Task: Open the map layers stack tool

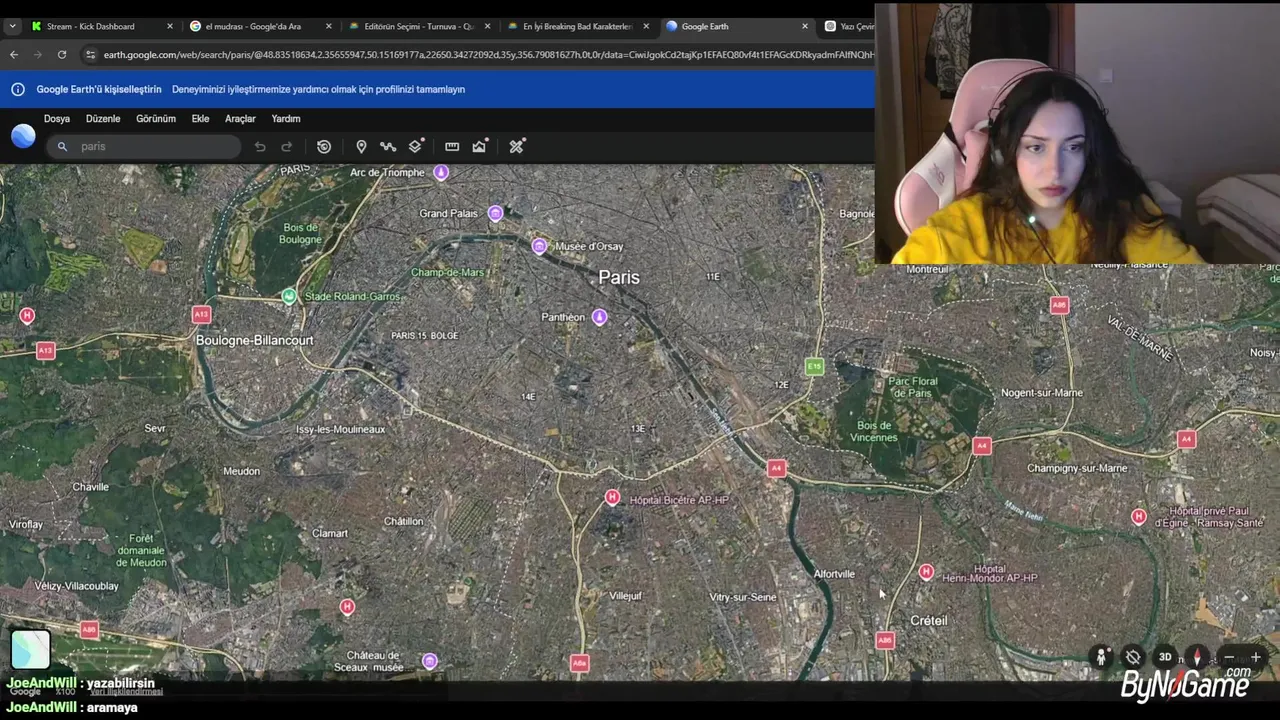Action: pos(416,146)
